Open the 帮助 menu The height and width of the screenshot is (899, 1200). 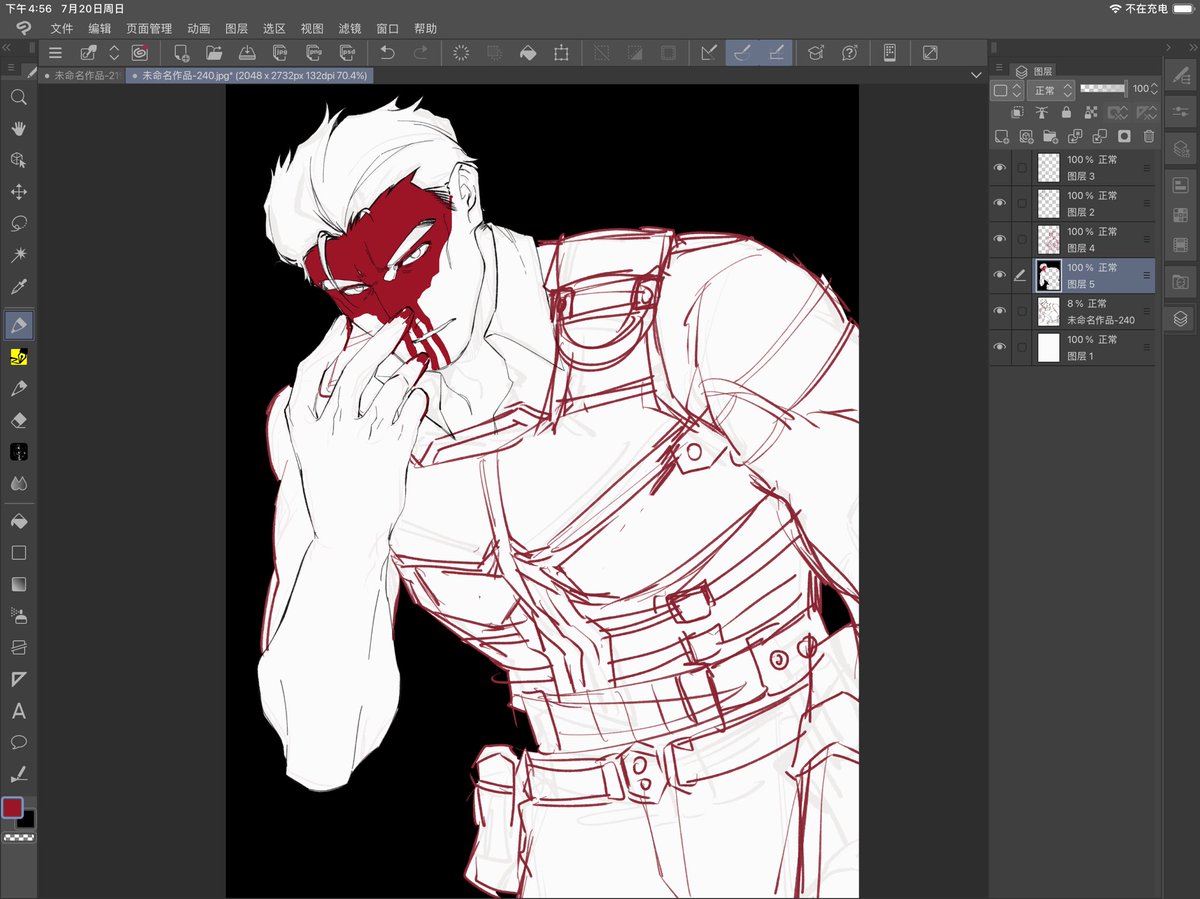click(x=425, y=29)
